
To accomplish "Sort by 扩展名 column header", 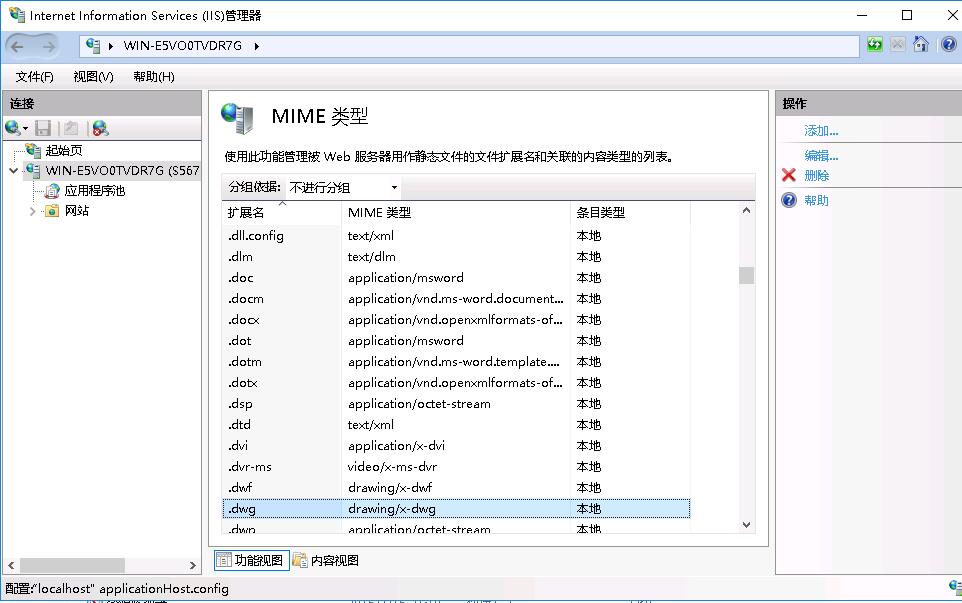I will point(282,213).
